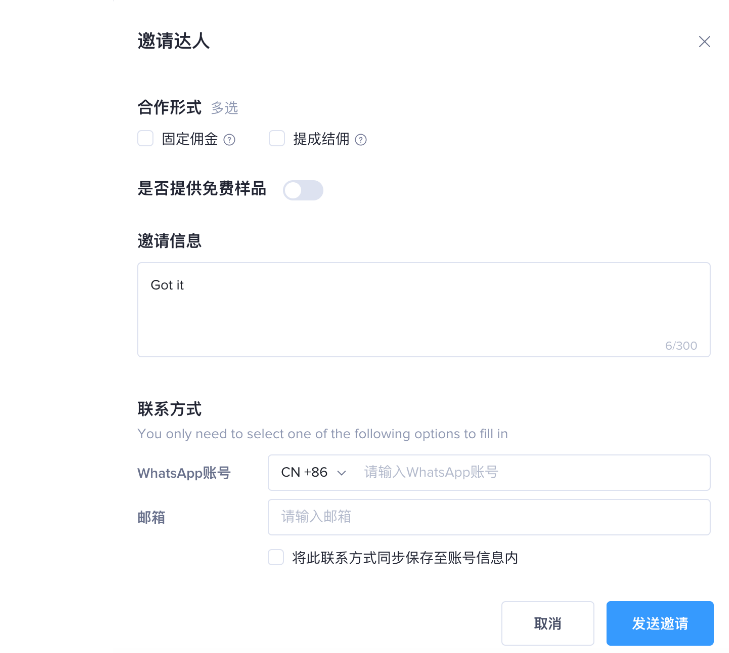Open the CN +86 country code dropdown

pos(312,472)
